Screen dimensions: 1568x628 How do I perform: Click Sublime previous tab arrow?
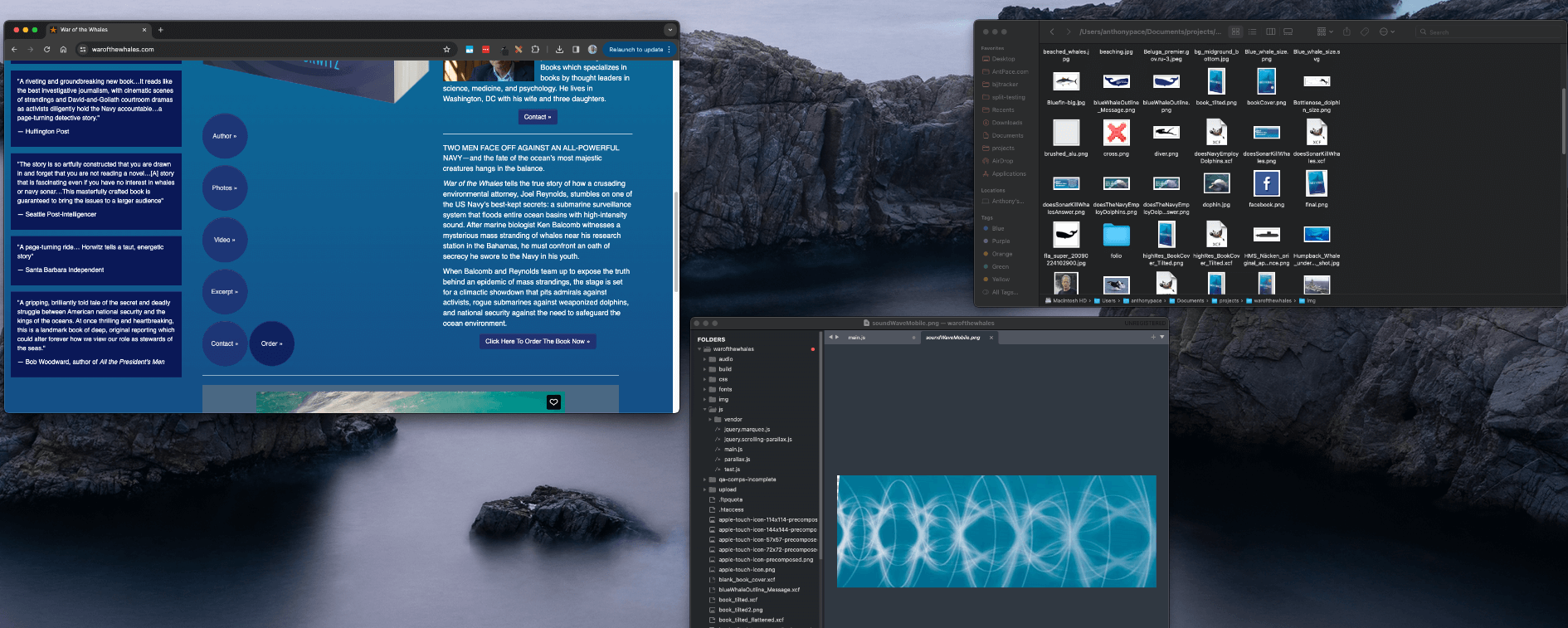[x=830, y=337]
